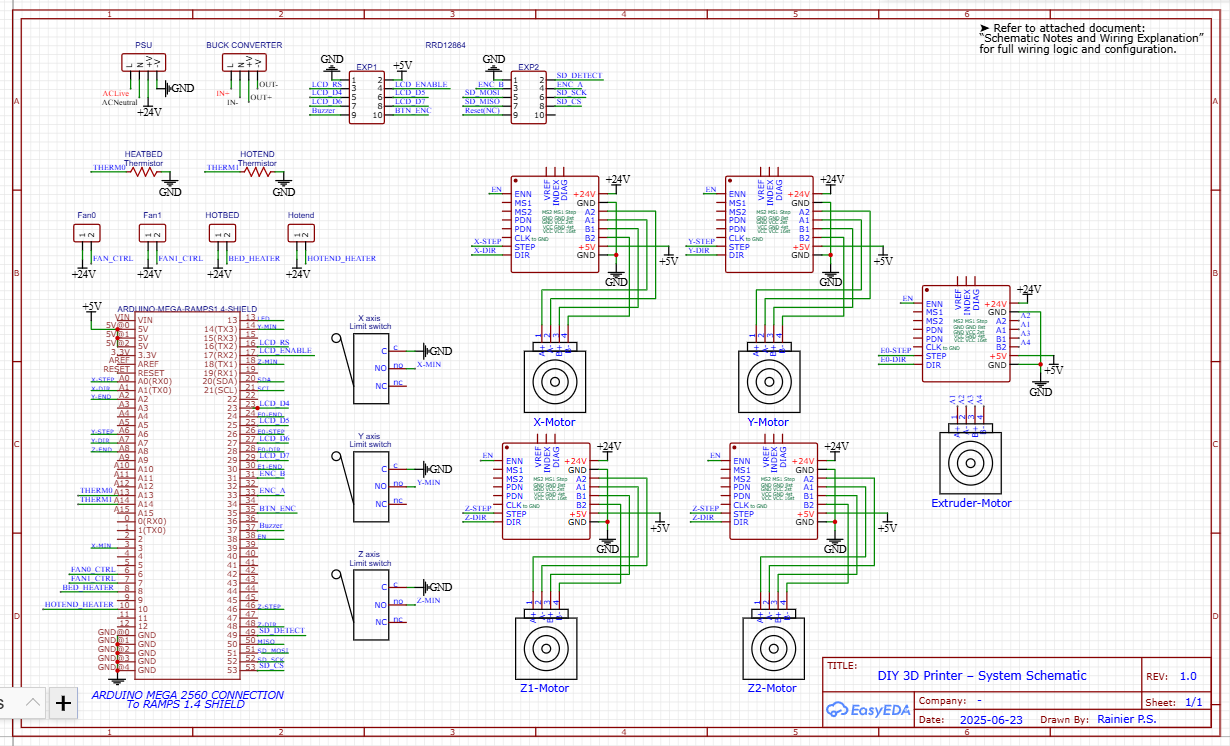Click the PSU connector symbol
The height and width of the screenshot is (746, 1230).
pos(143,61)
